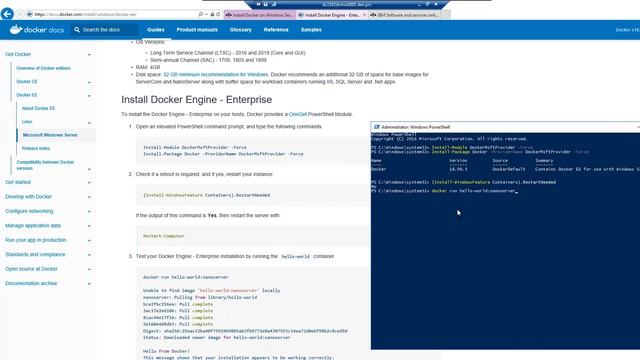Expand 'Manage application data' sidebar arrow
The height and width of the screenshot is (360, 640).
89,226
